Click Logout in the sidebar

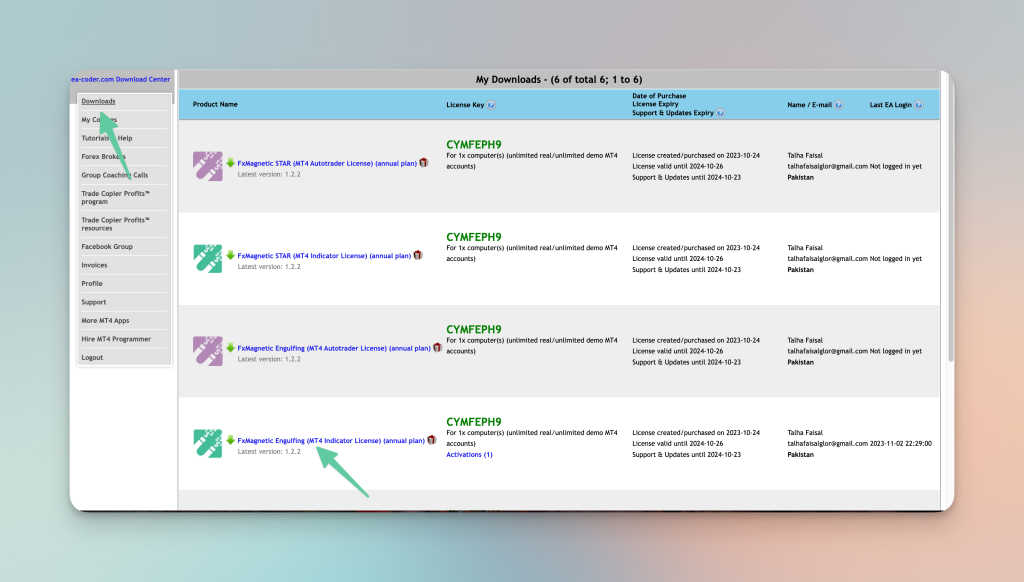[x=92, y=358]
